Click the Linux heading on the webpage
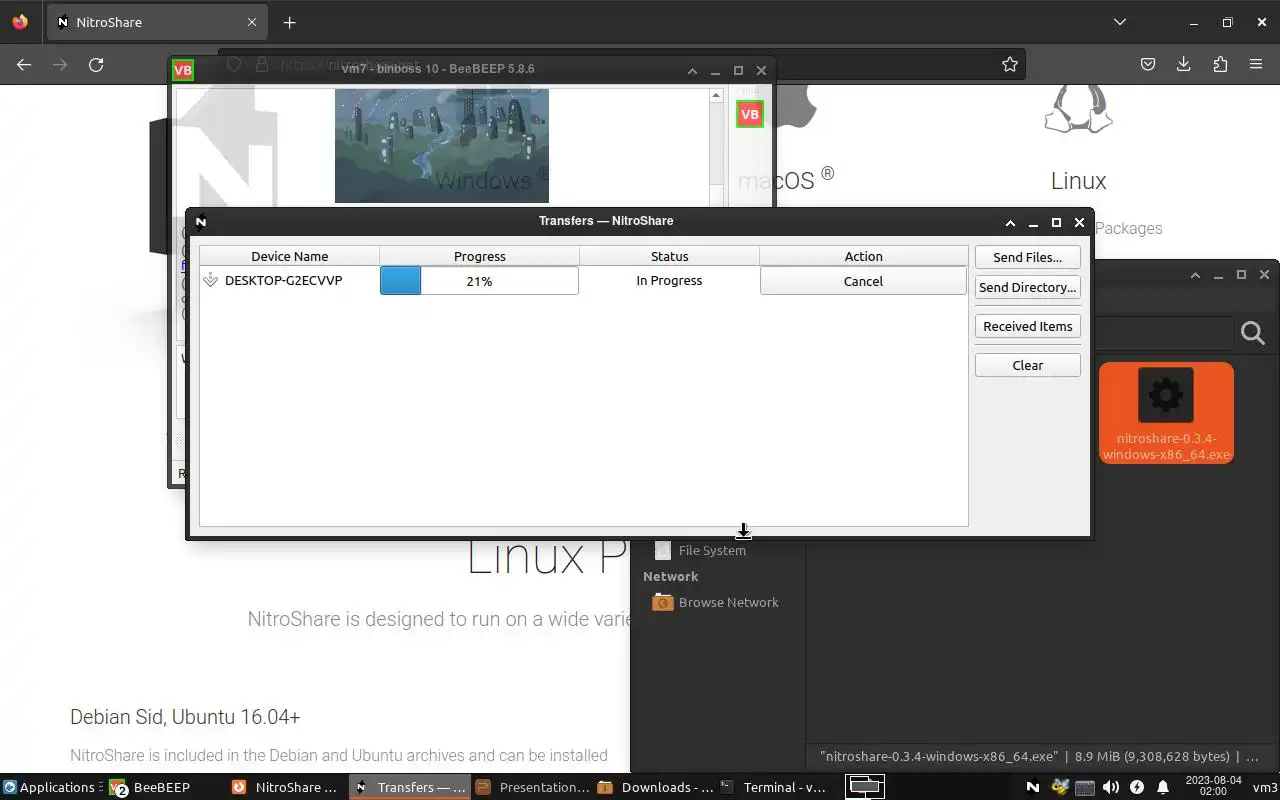Viewport: 1280px width, 800px height. pos(1078,181)
